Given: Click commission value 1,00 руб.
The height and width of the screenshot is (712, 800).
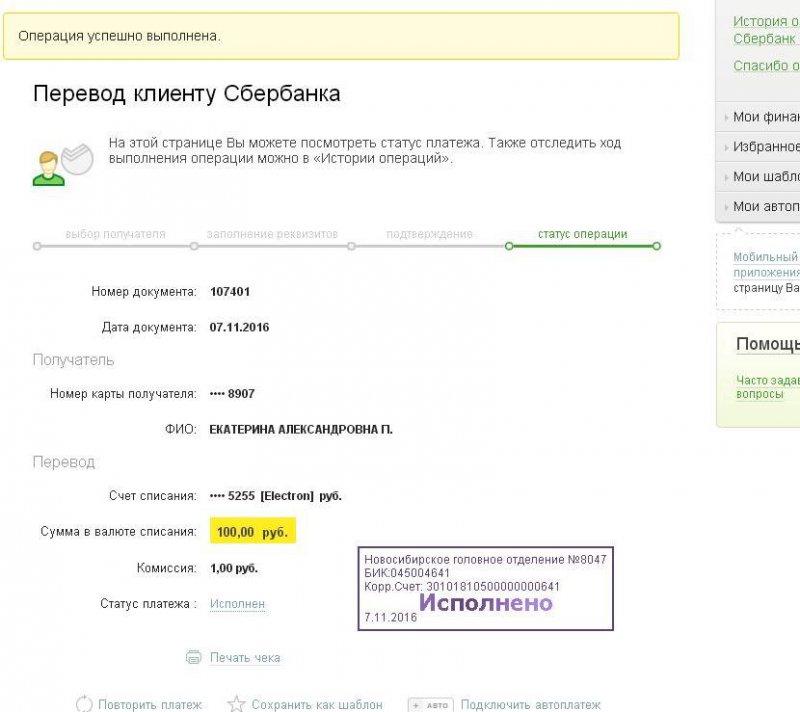Looking at the screenshot, I should 234,568.
